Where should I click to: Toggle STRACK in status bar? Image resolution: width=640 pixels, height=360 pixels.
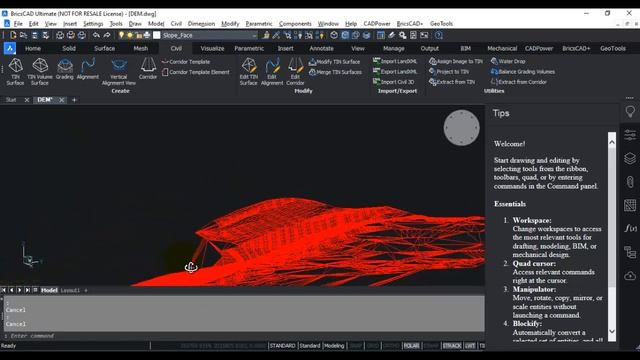point(451,346)
